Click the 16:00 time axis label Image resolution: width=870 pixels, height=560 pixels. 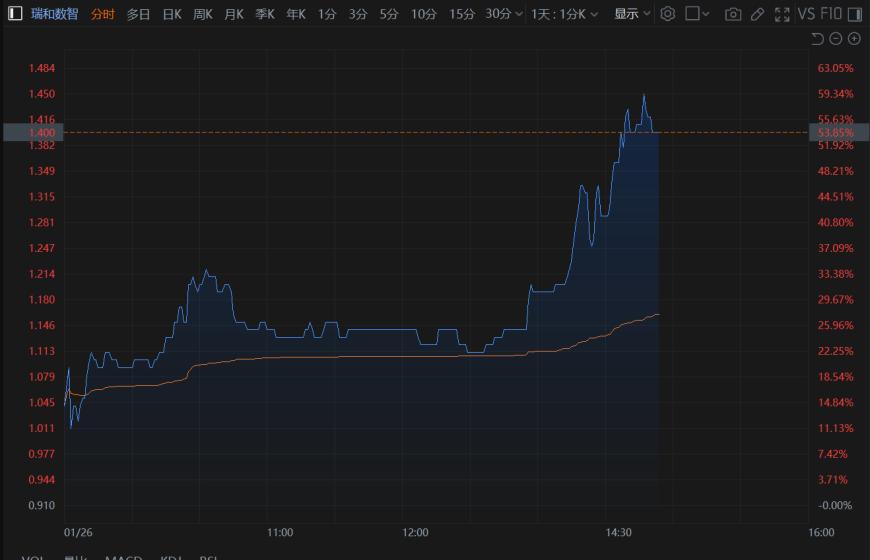click(821, 532)
